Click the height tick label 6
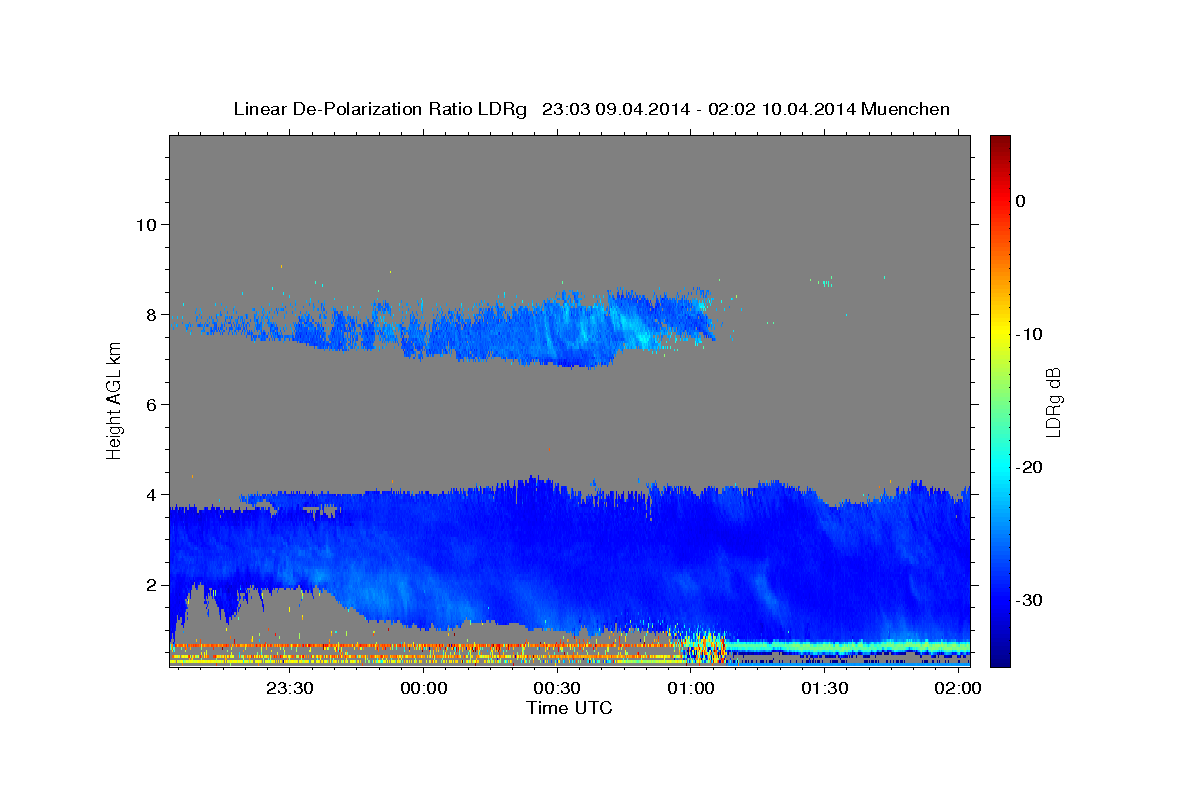Screen dimensions: 1200x800 [151, 404]
